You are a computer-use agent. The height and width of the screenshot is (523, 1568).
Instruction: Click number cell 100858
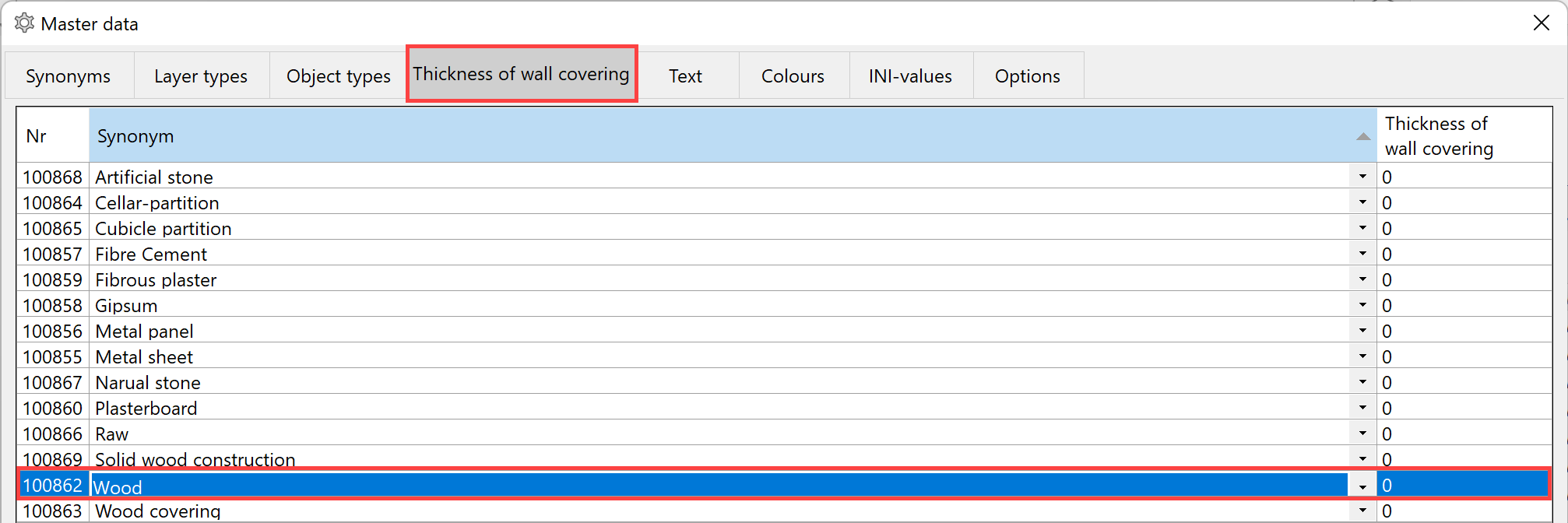click(53, 305)
